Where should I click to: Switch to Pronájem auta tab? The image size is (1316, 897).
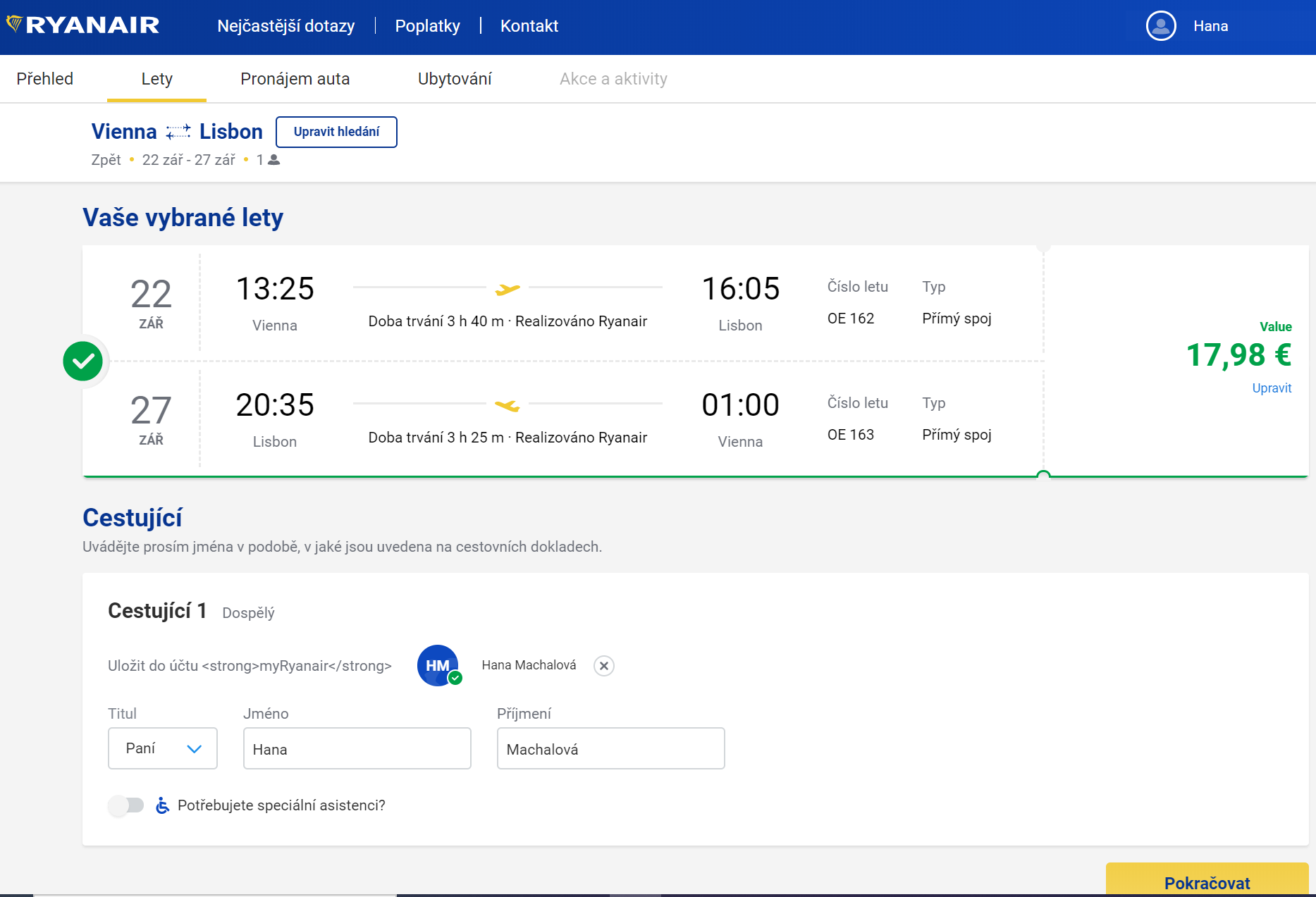(x=295, y=79)
